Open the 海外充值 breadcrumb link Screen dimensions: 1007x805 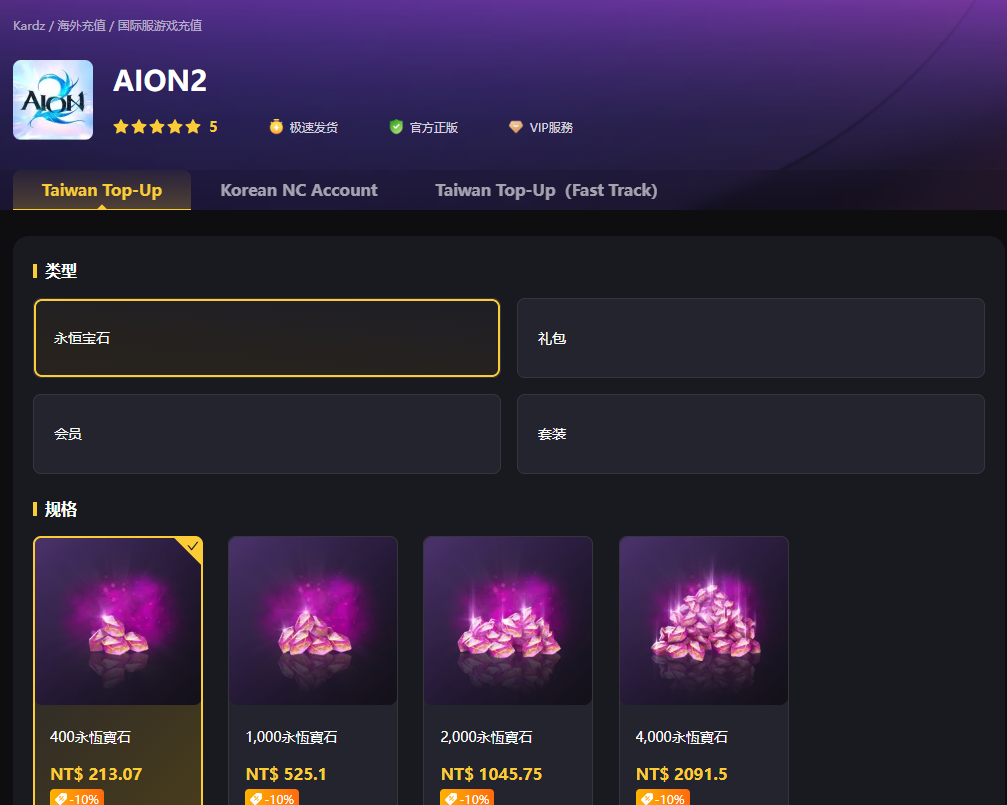(x=81, y=25)
